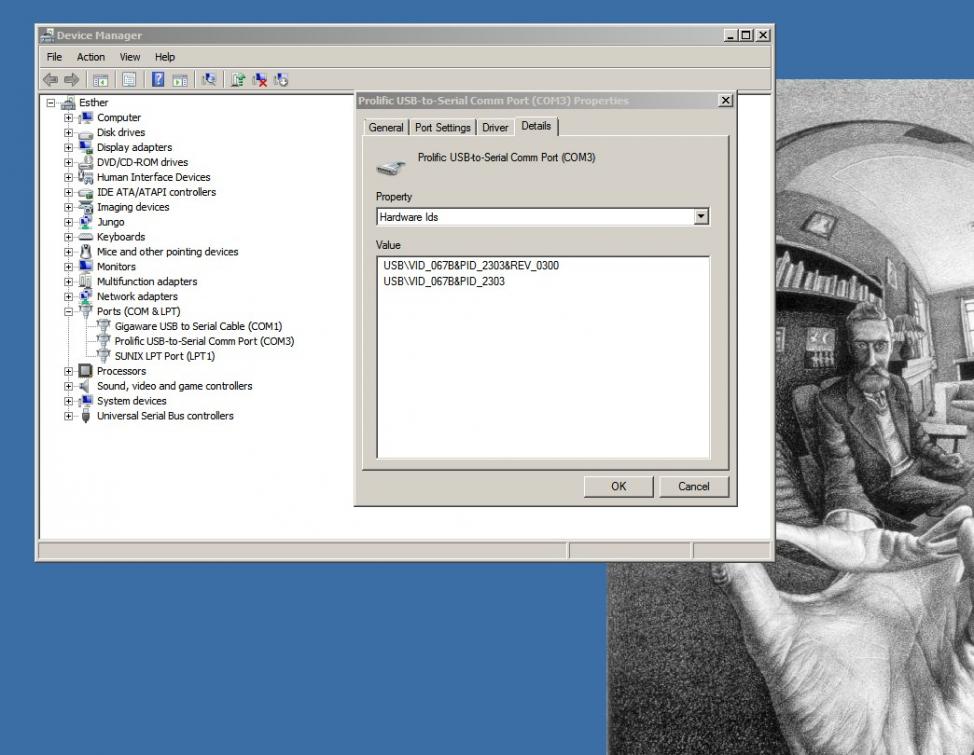Select the Details tab
Viewport: 974px width, 755px height.
(536, 126)
